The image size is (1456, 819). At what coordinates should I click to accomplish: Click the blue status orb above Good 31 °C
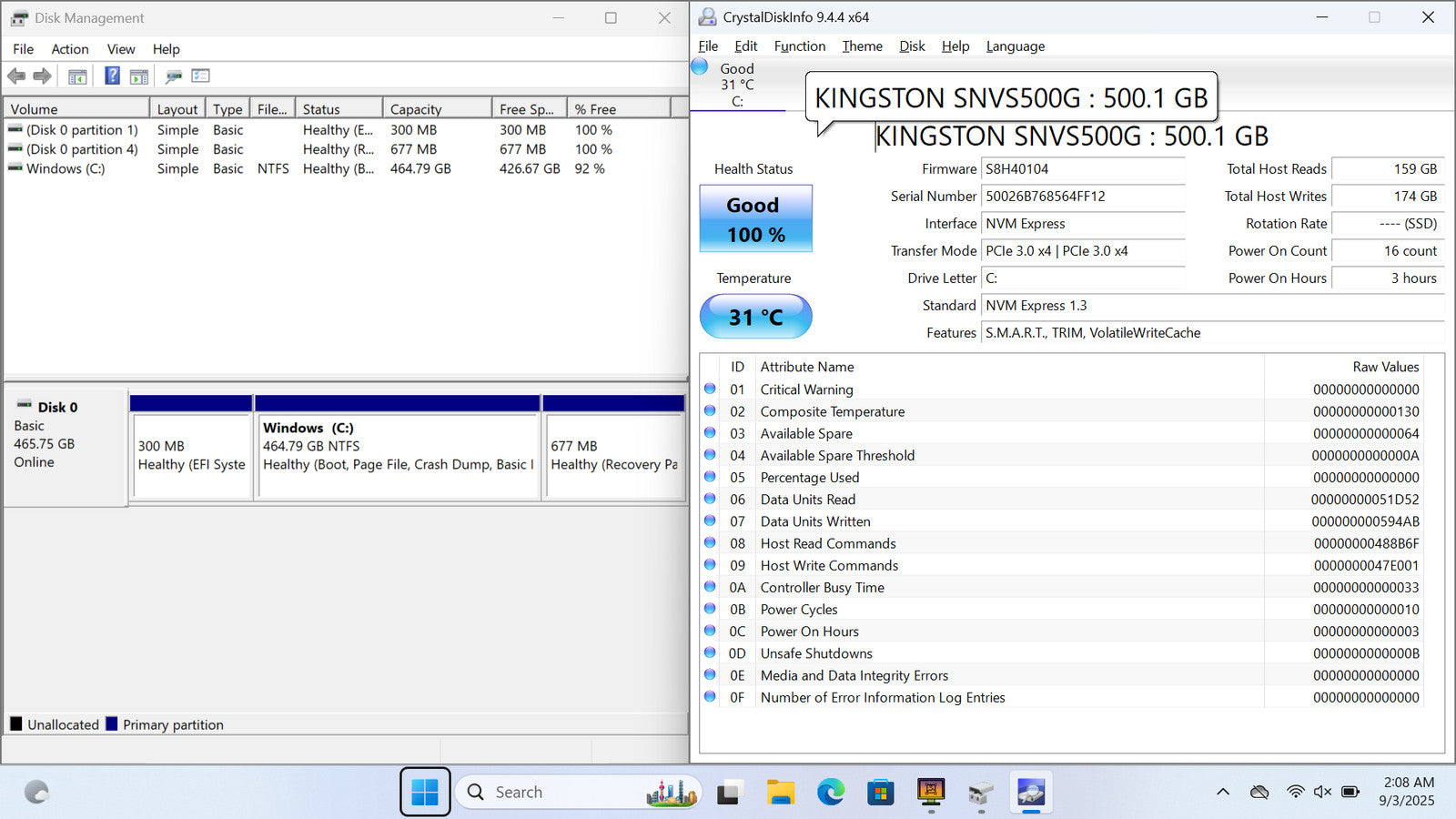[699, 66]
